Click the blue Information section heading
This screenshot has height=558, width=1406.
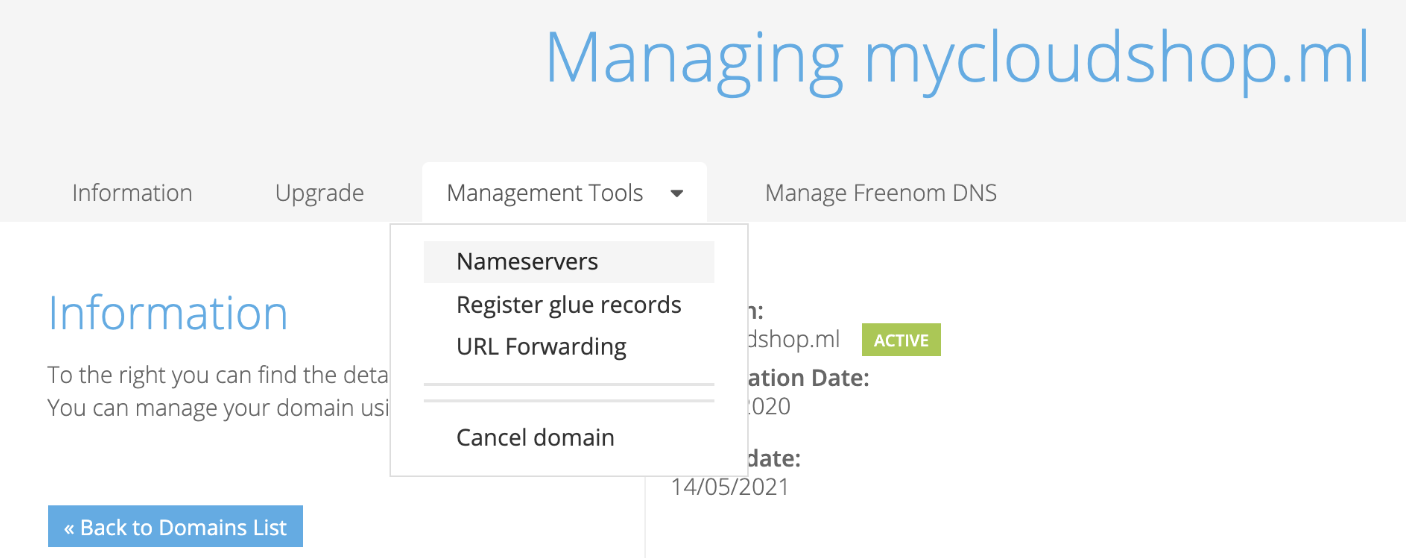tap(168, 313)
